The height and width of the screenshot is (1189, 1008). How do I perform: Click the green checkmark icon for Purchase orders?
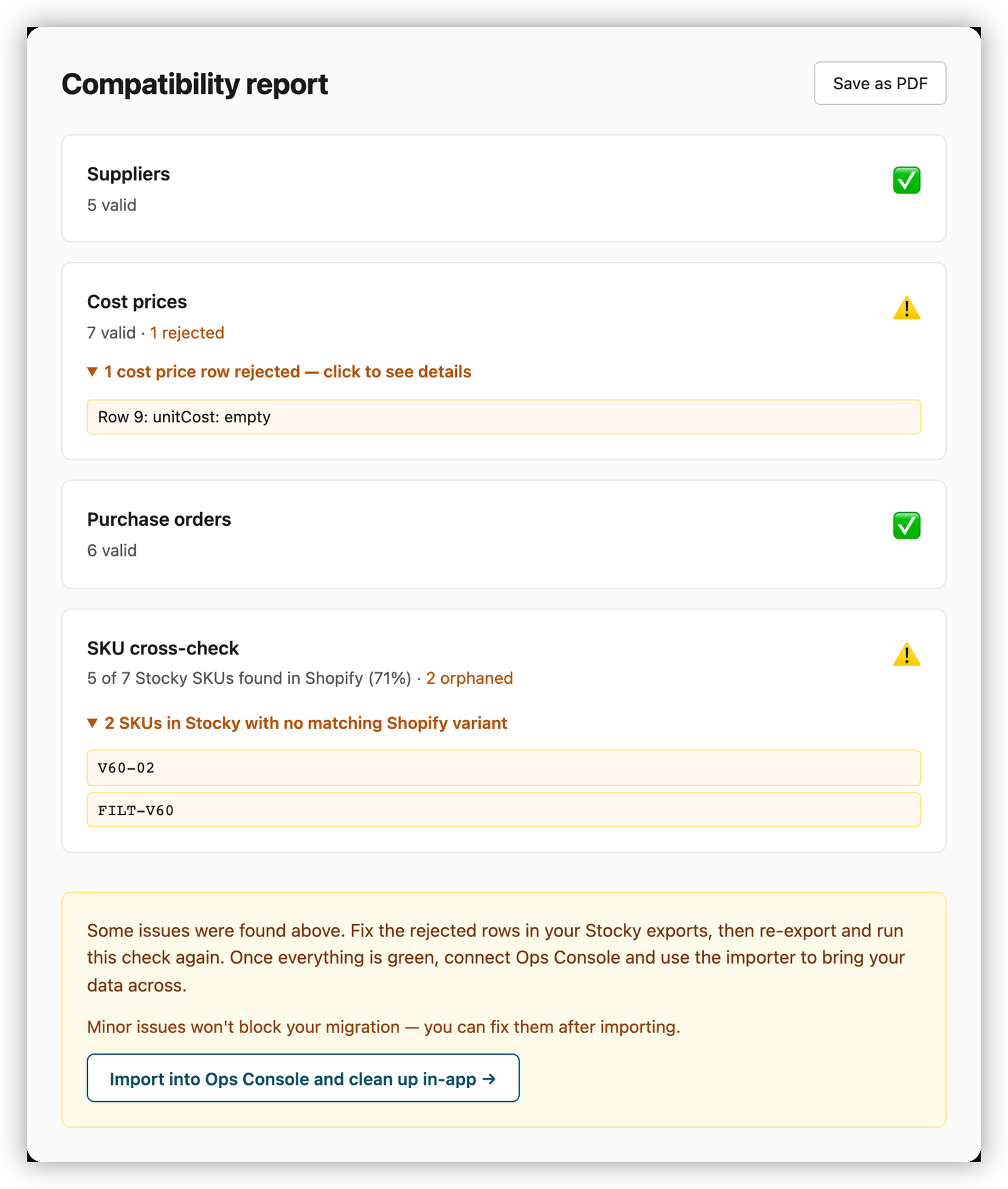click(x=907, y=526)
